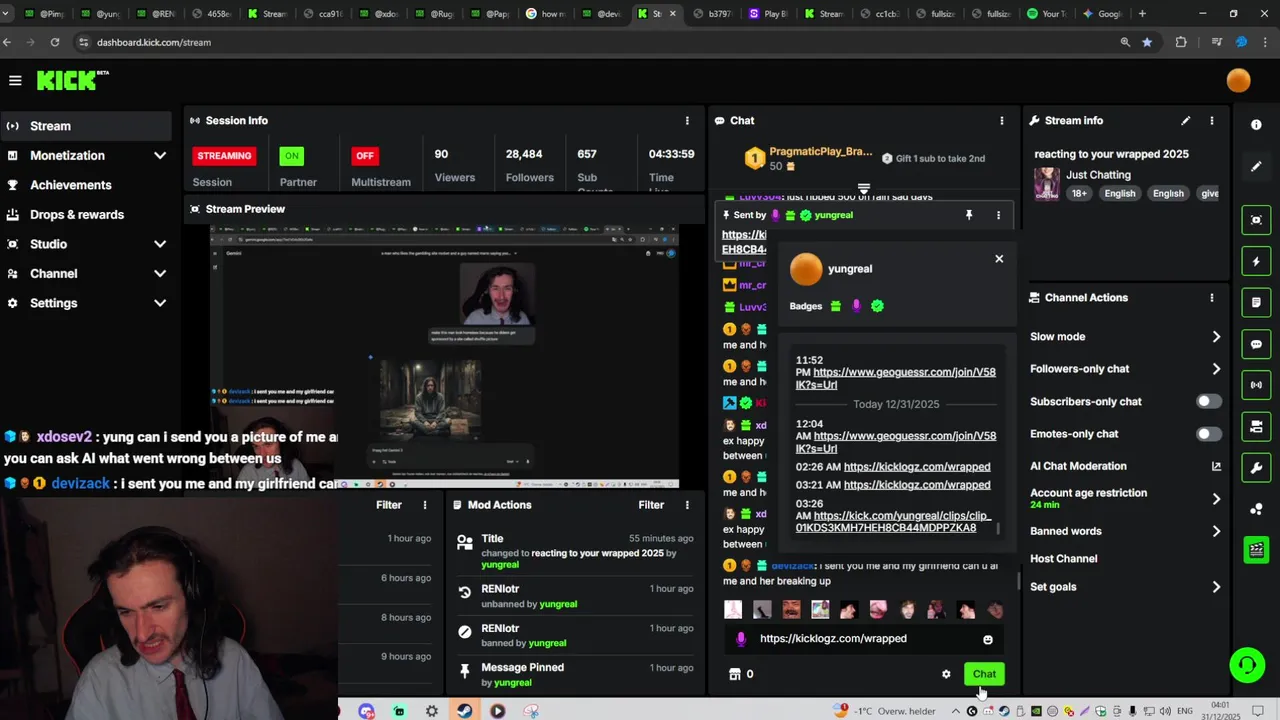
Task: Open Session Info three-dot options
Action: tap(687, 121)
